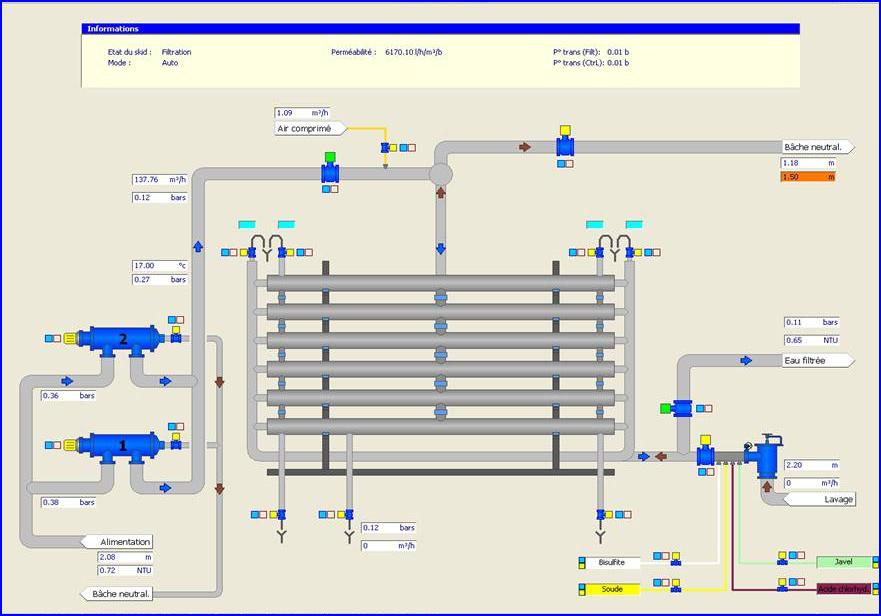
Task: Select the yellow Soude chemical label
Action: tap(612, 589)
